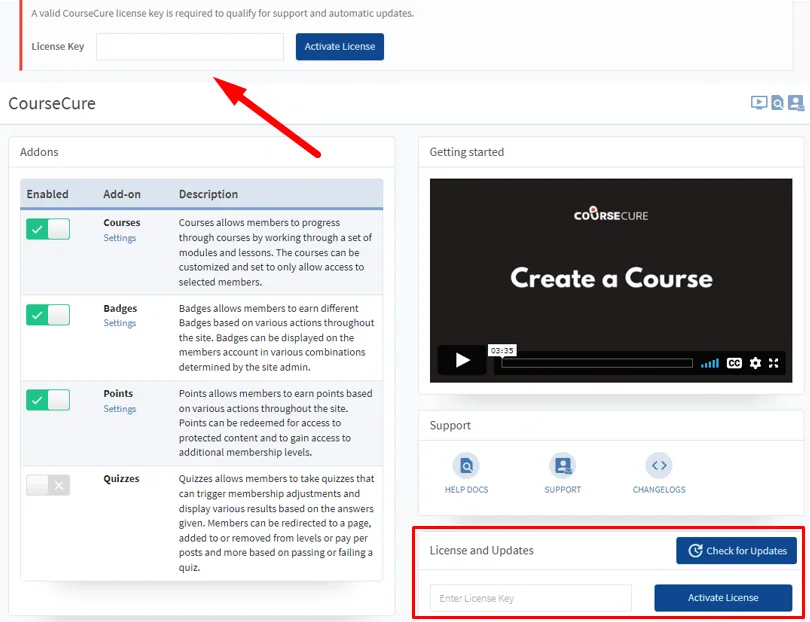Open the Badges Settings link

point(120,323)
